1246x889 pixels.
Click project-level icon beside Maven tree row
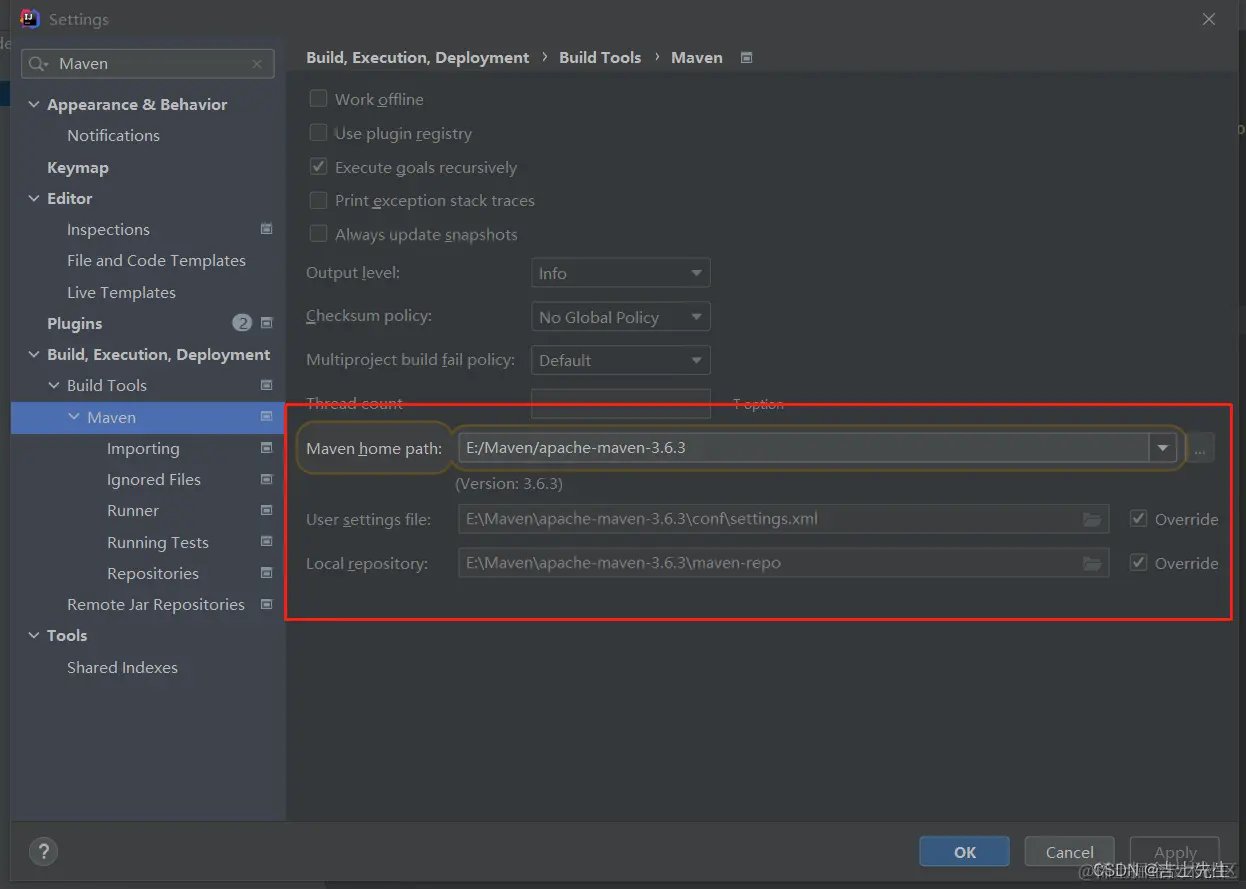click(x=267, y=417)
